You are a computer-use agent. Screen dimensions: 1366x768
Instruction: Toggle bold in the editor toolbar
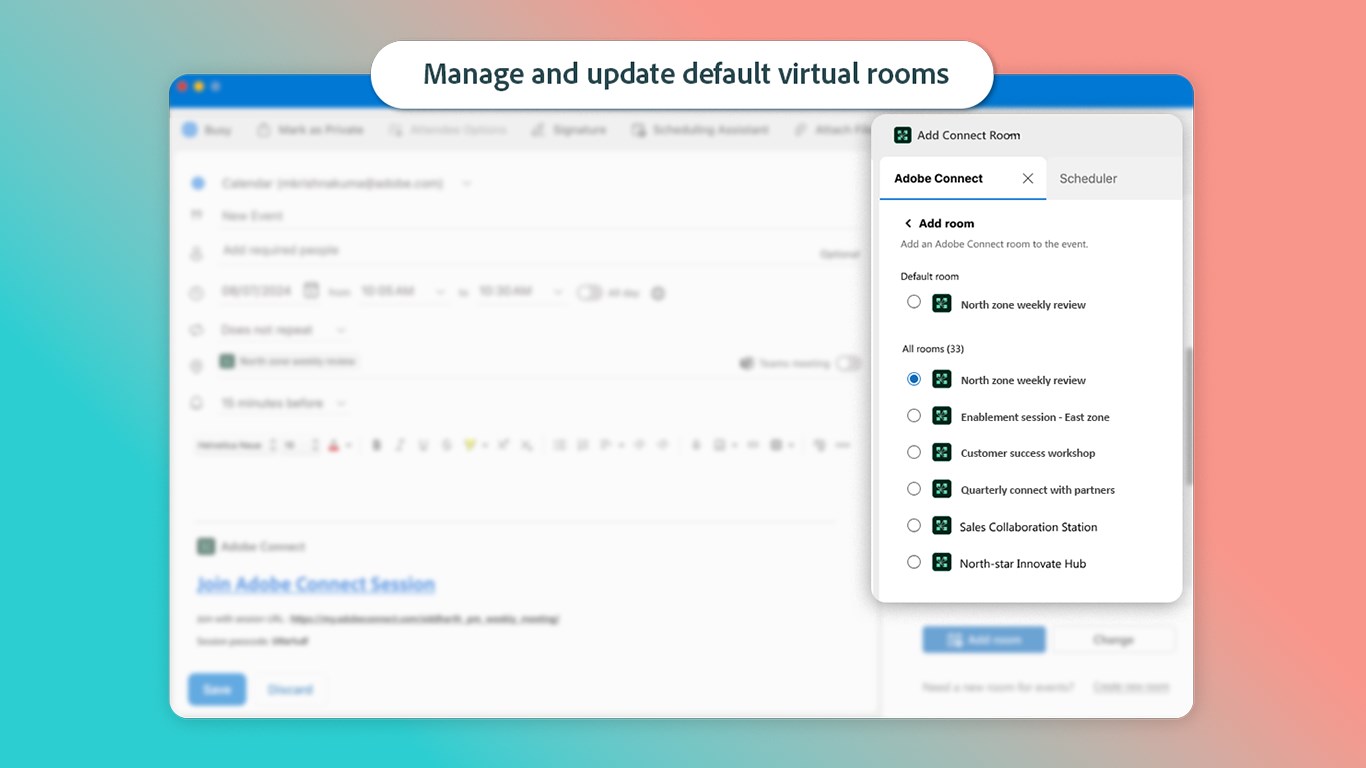377,445
